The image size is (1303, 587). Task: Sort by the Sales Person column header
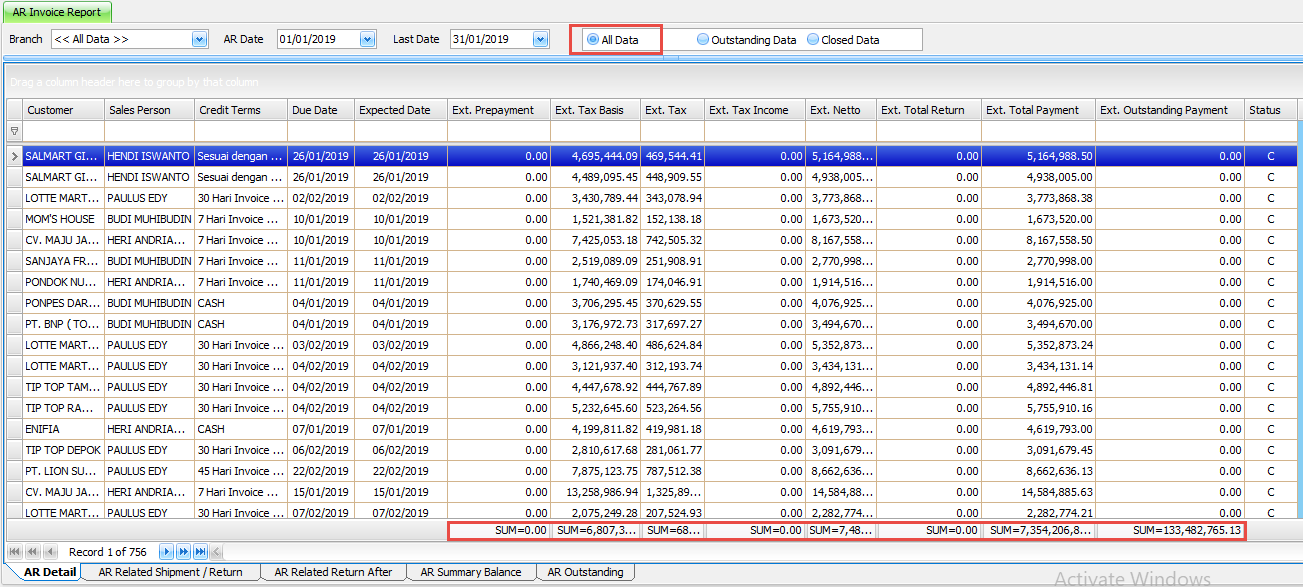click(x=150, y=110)
